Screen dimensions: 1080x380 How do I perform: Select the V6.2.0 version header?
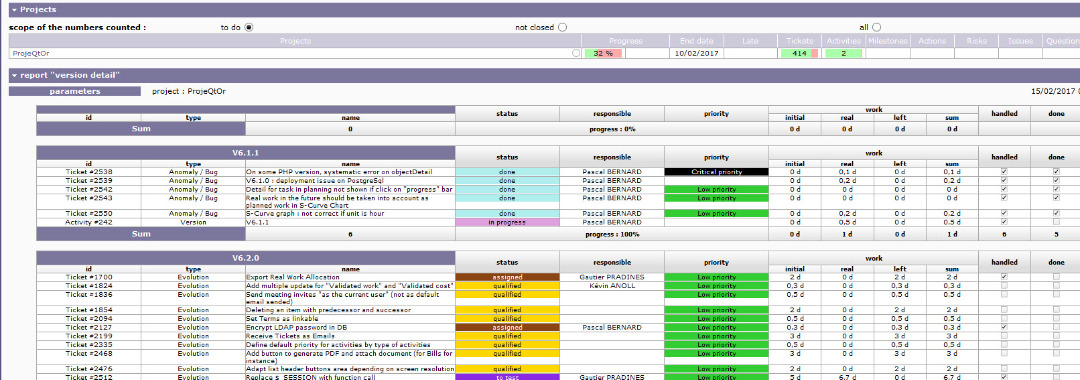[245, 257]
